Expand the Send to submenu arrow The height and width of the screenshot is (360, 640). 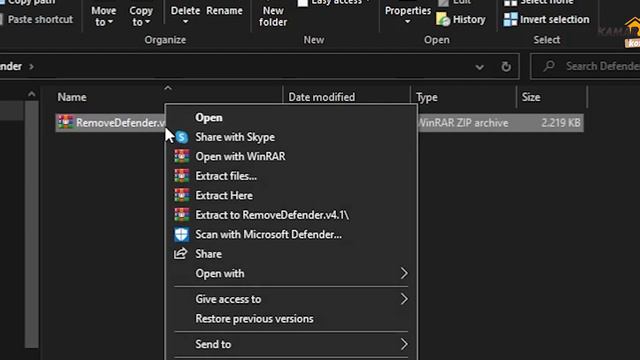(404, 344)
